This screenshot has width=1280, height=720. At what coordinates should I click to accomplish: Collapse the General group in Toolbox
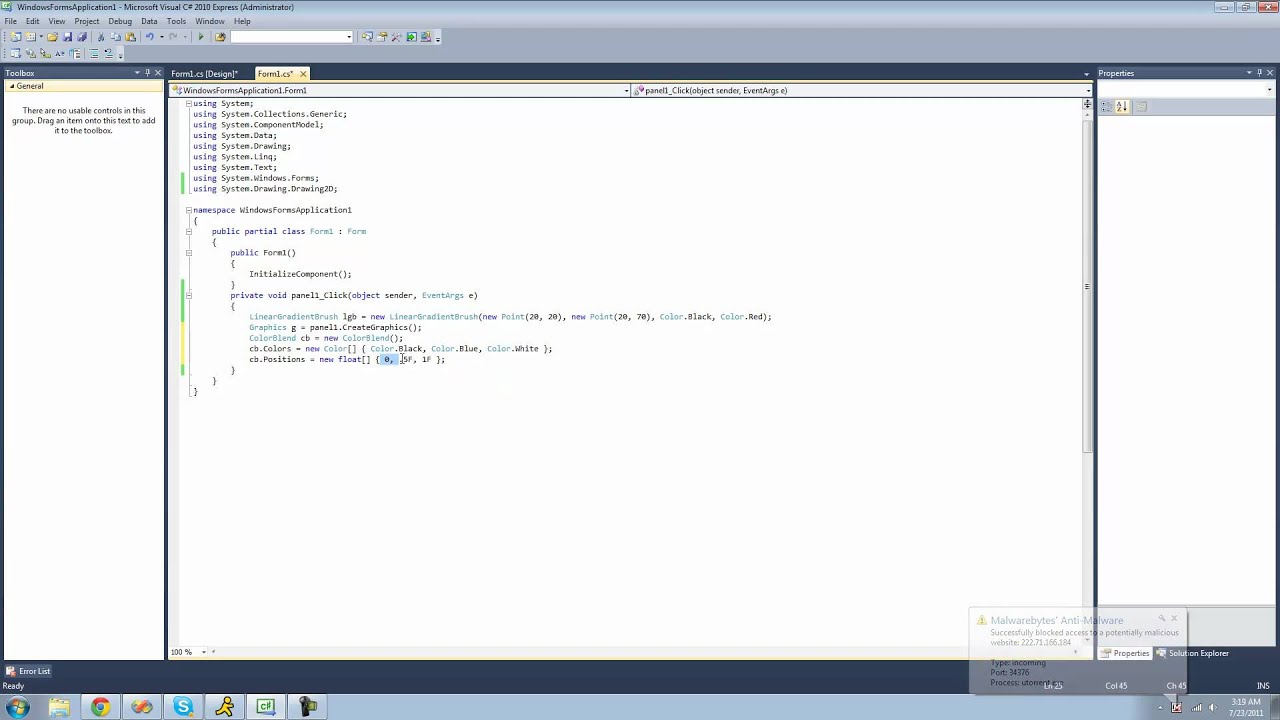click(12, 86)
